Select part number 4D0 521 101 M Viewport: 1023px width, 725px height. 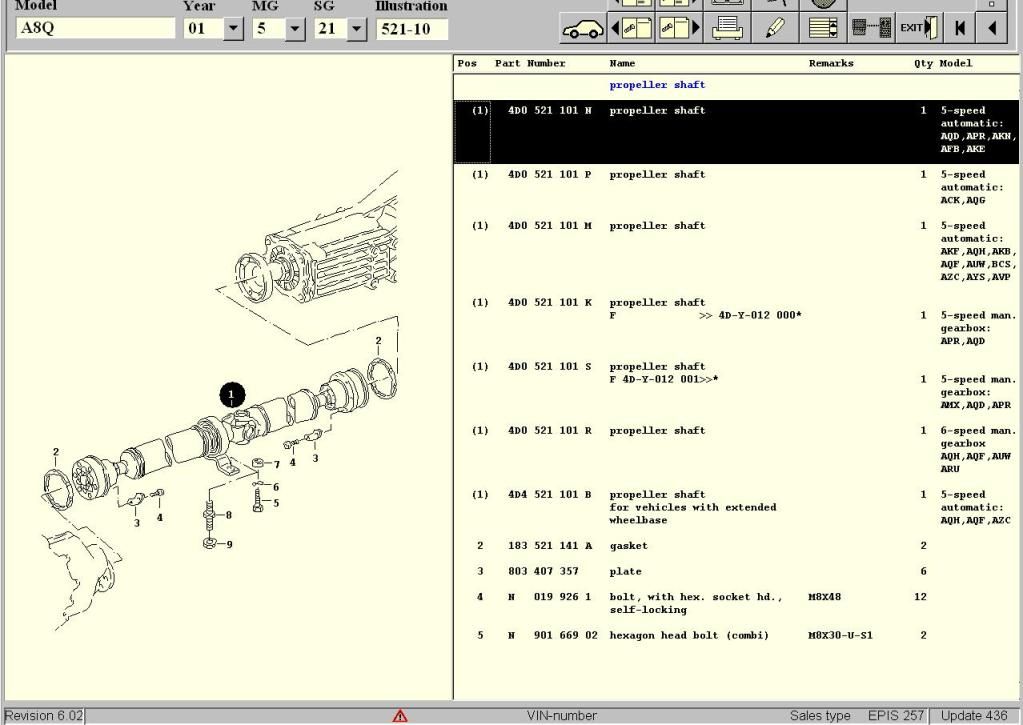tap(549, 226)
